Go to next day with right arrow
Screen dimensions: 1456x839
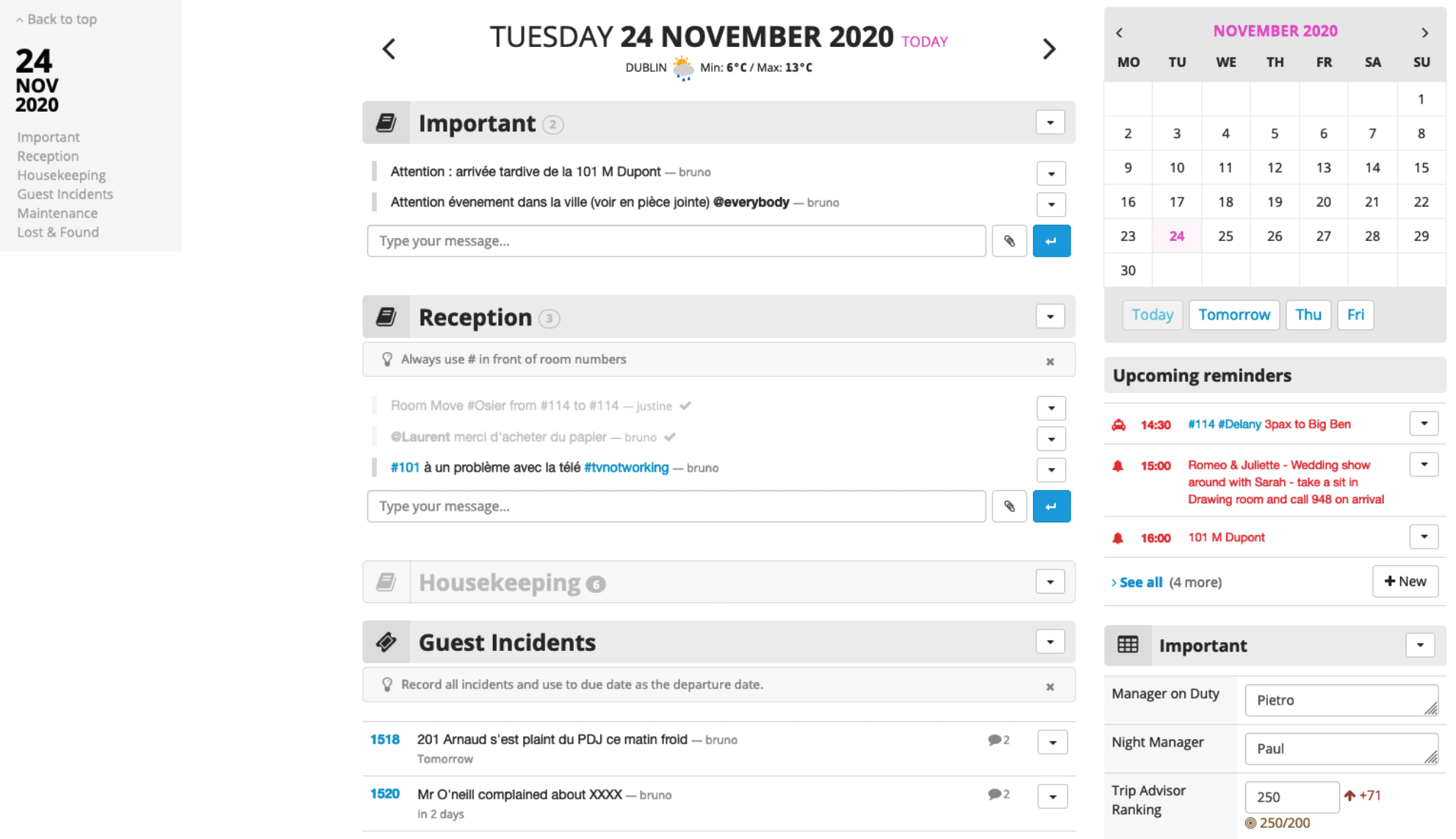1049,49
